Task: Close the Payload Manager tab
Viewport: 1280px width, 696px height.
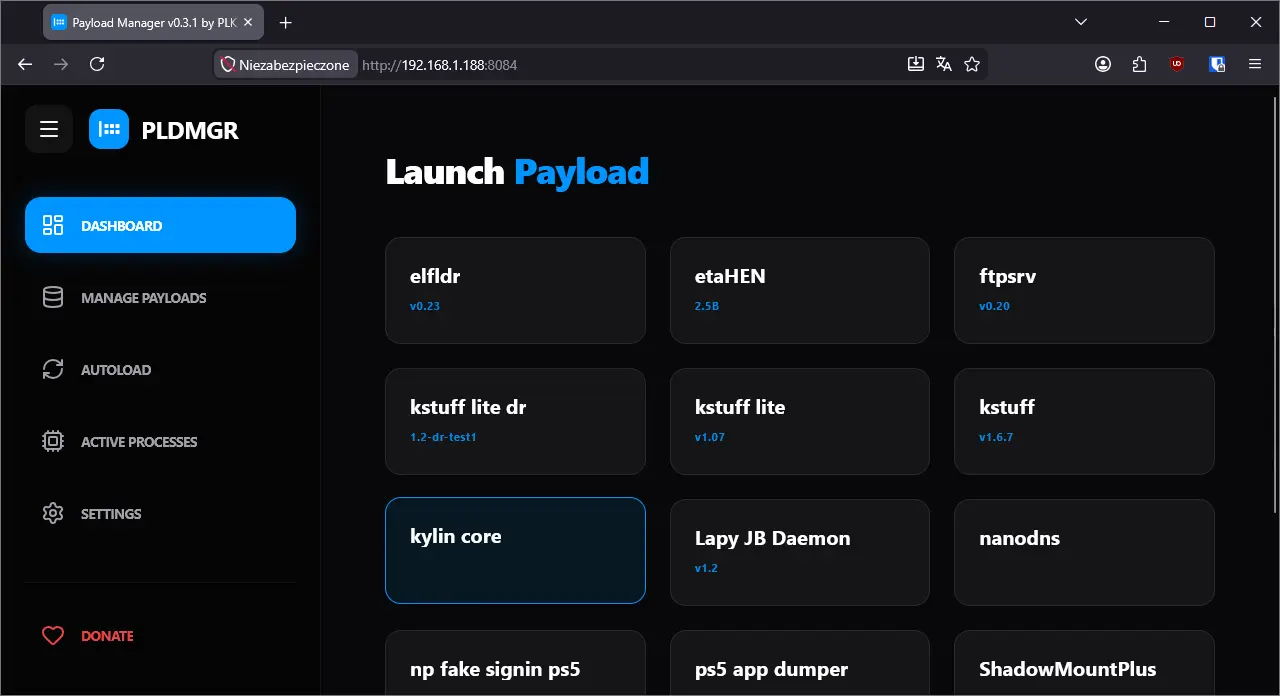Action: coord(248,22)
